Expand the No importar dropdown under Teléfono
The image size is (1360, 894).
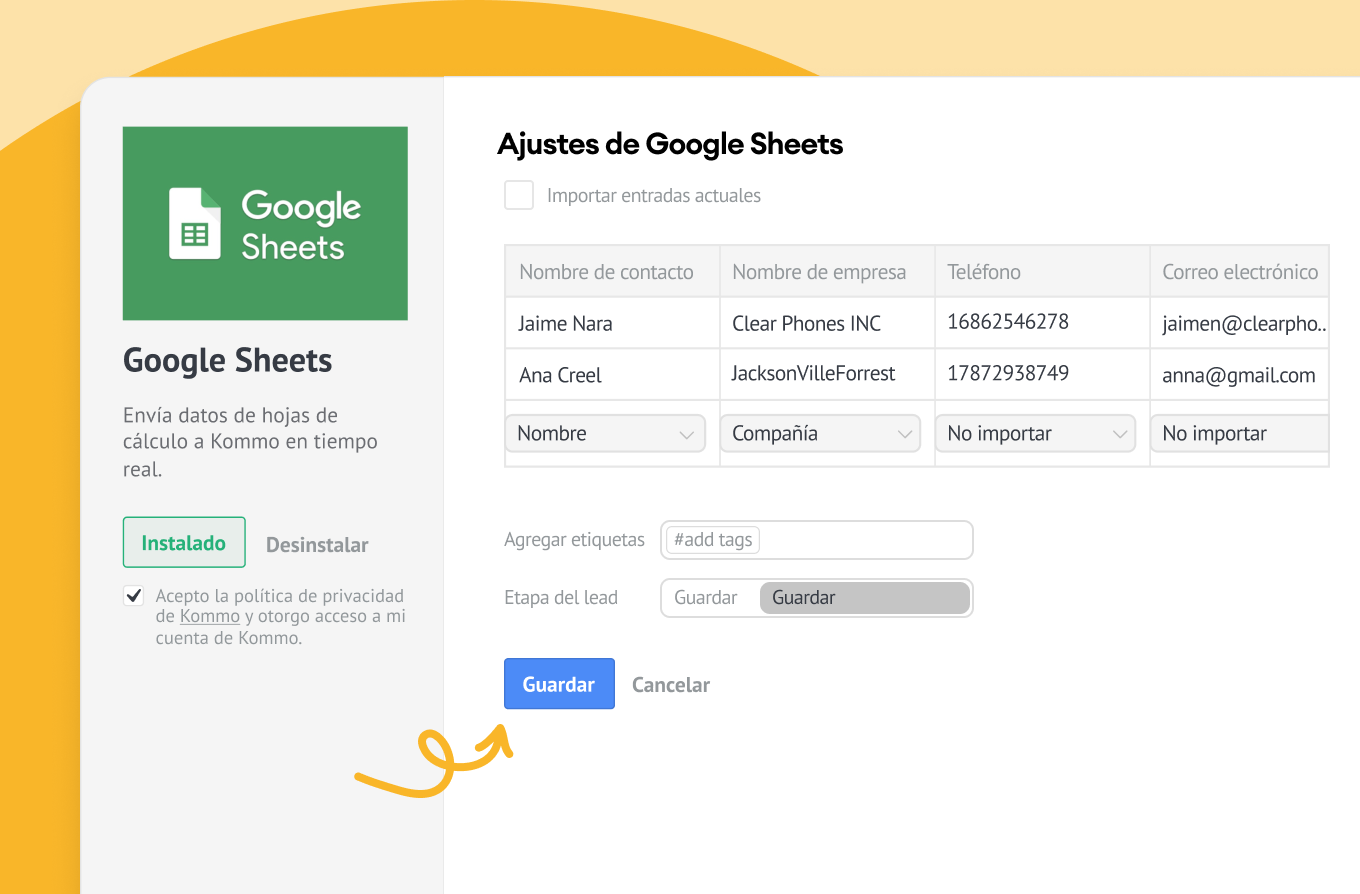(x=1035, y=434)
